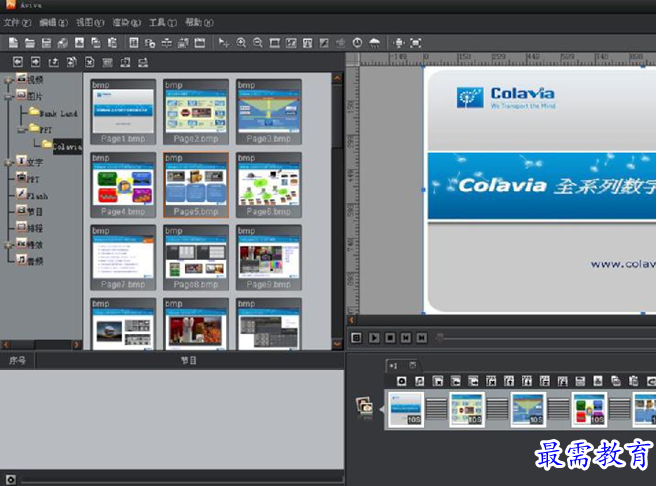
Task: Select the Page3.bmp thumbnail
Action: (269, 112)
